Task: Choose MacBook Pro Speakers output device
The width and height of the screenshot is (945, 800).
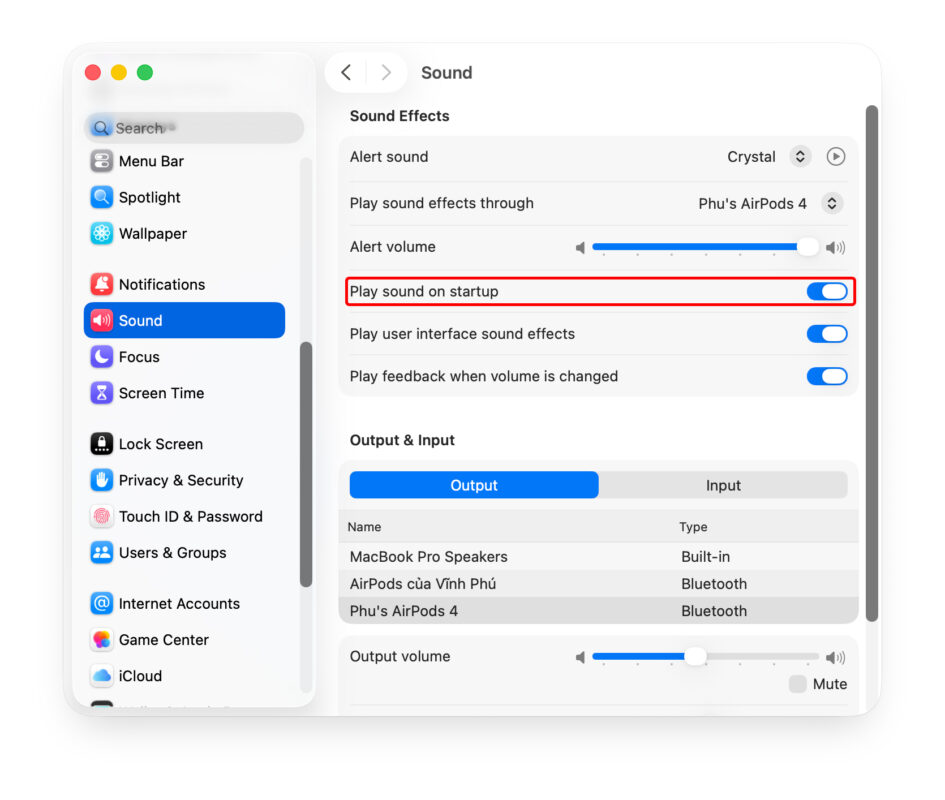Action: pos(429,557)
